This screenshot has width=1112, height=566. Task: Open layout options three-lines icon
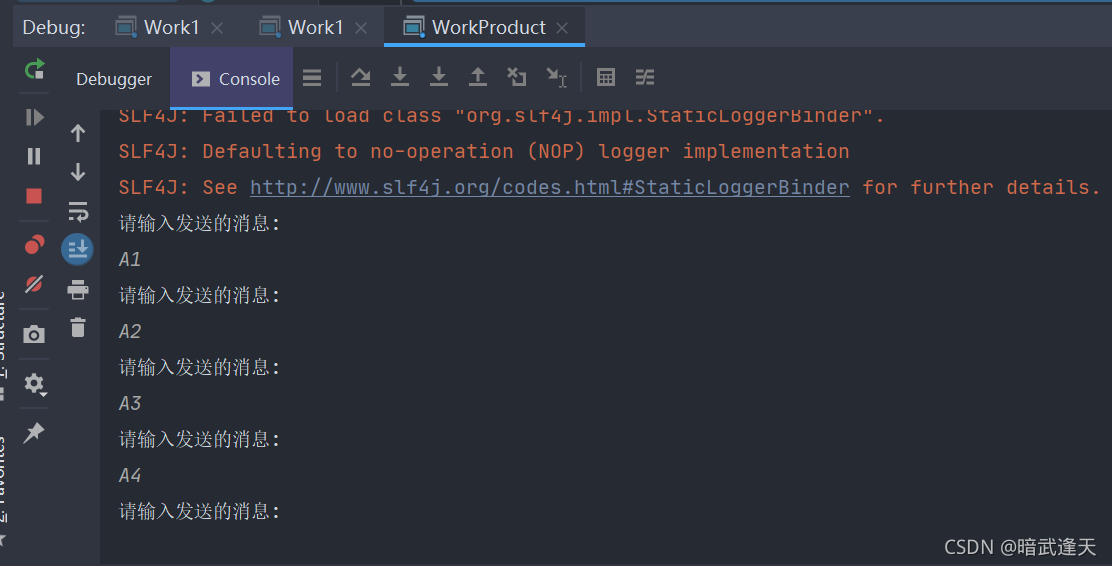[x=312, y=77]
